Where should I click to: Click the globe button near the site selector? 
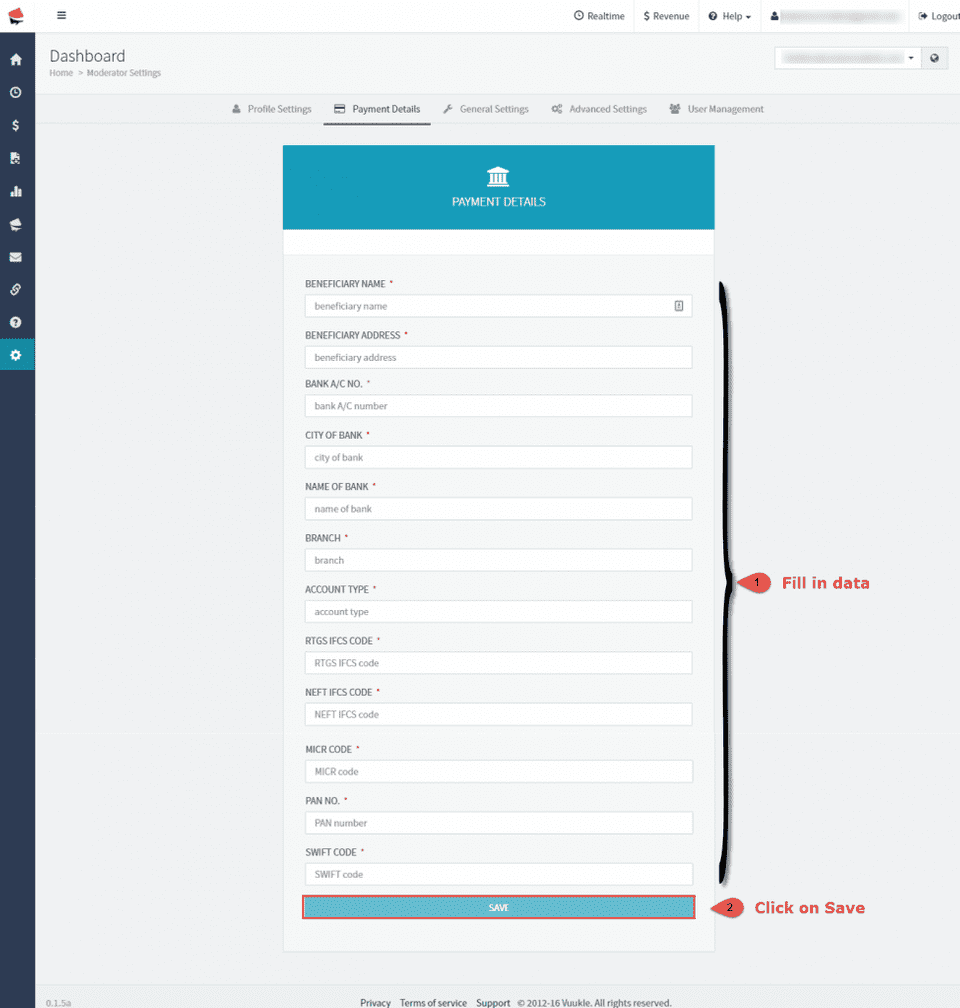[935, 57]
